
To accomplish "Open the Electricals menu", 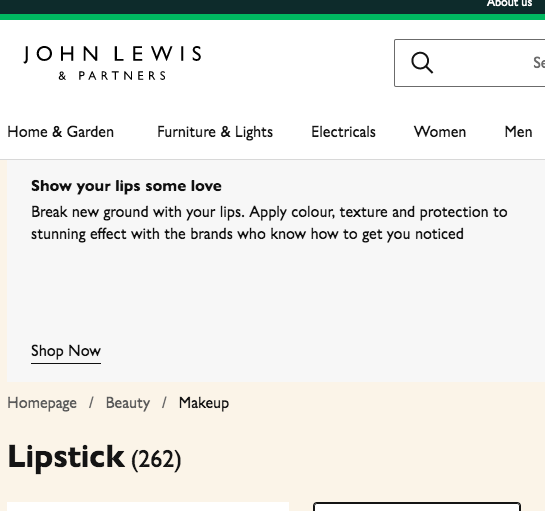I will [x=343, y=132].
